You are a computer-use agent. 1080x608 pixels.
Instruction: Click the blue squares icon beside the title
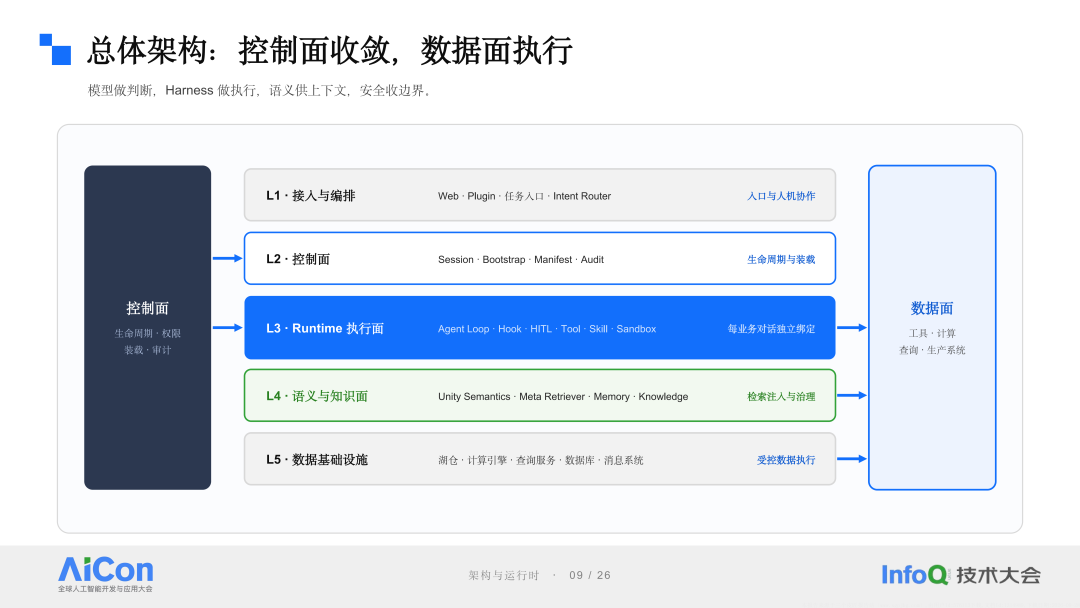click(55, 50)
